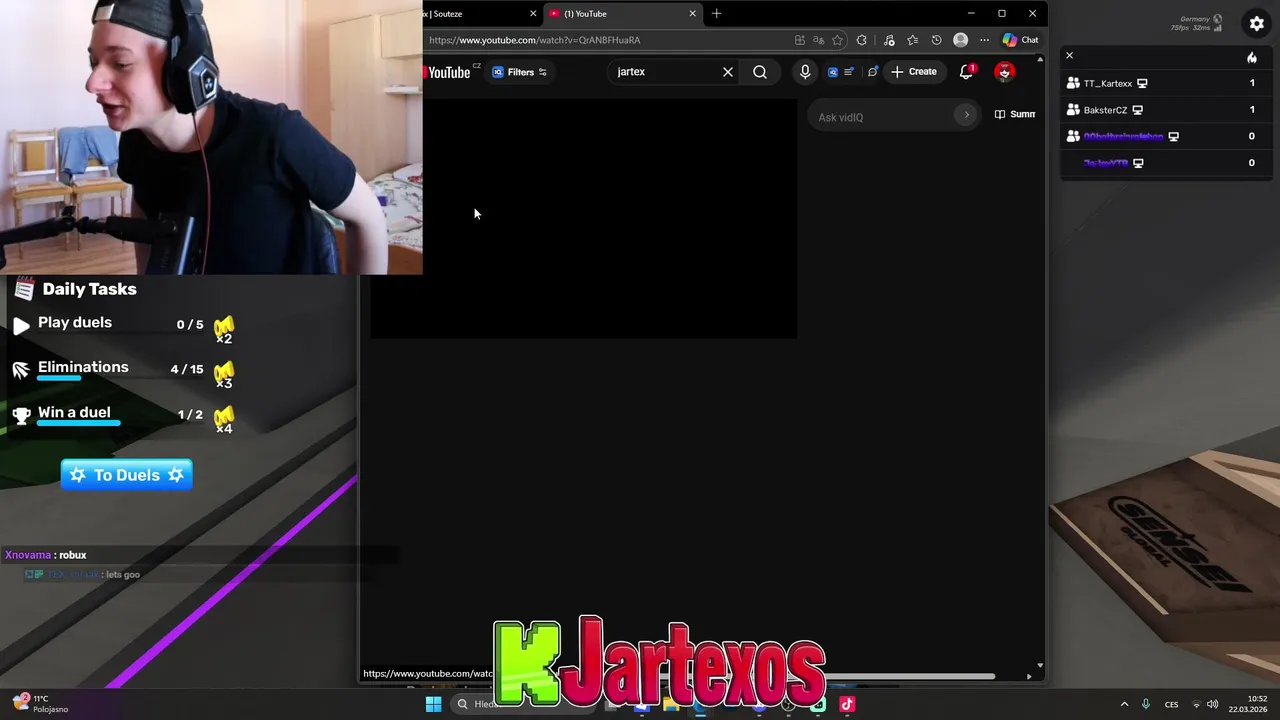The width and height of the screenshot is (1280, 720).
Task: Click the Win a duel trophy icon
Action: click(21, 416)
